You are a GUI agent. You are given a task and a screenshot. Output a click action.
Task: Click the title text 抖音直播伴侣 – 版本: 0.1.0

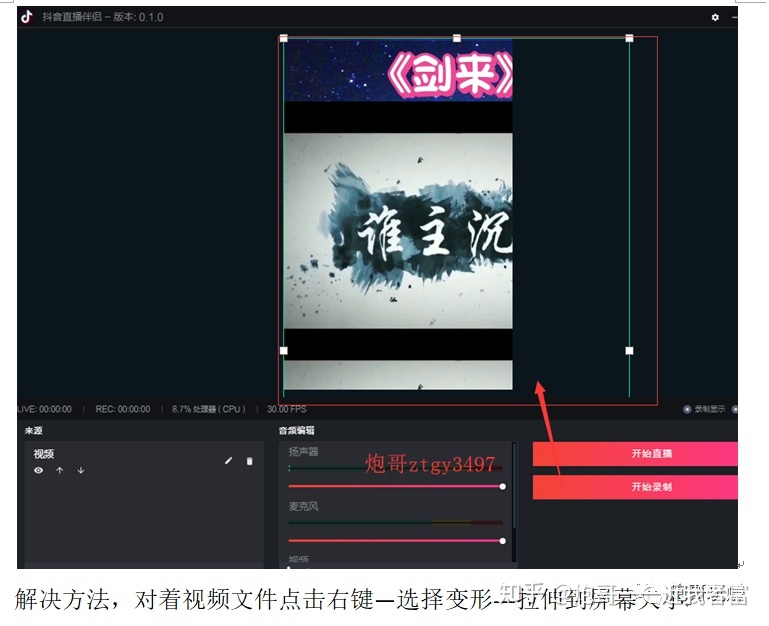click(x=103, y=17)
